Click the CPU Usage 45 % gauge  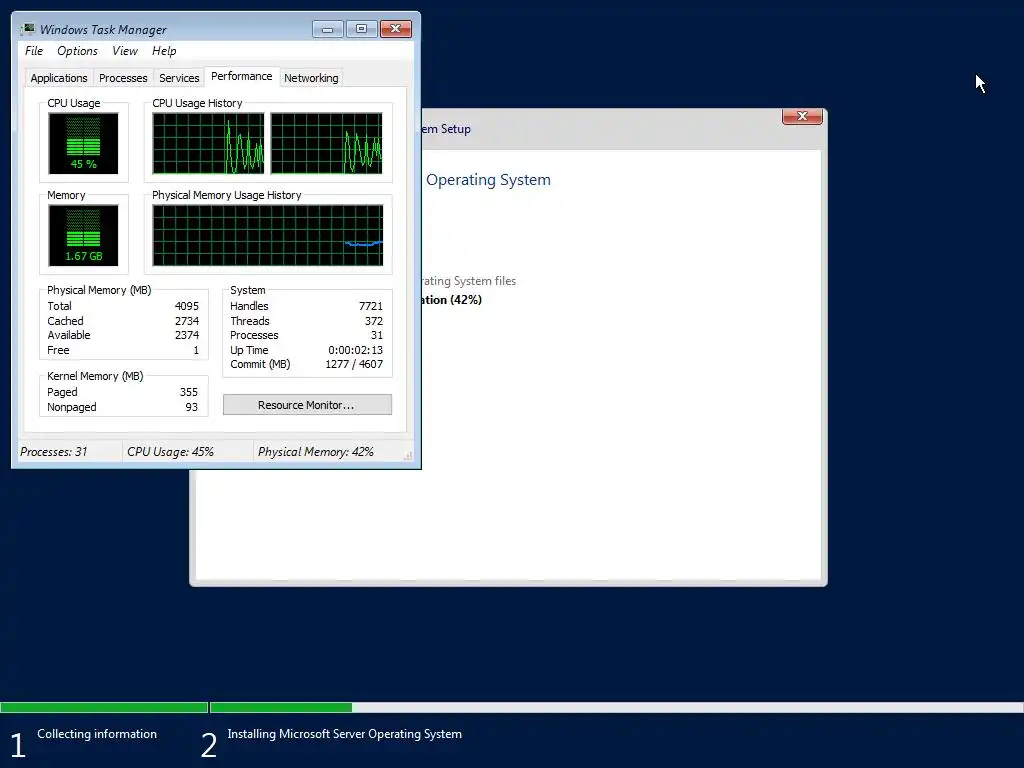[84, 144]
